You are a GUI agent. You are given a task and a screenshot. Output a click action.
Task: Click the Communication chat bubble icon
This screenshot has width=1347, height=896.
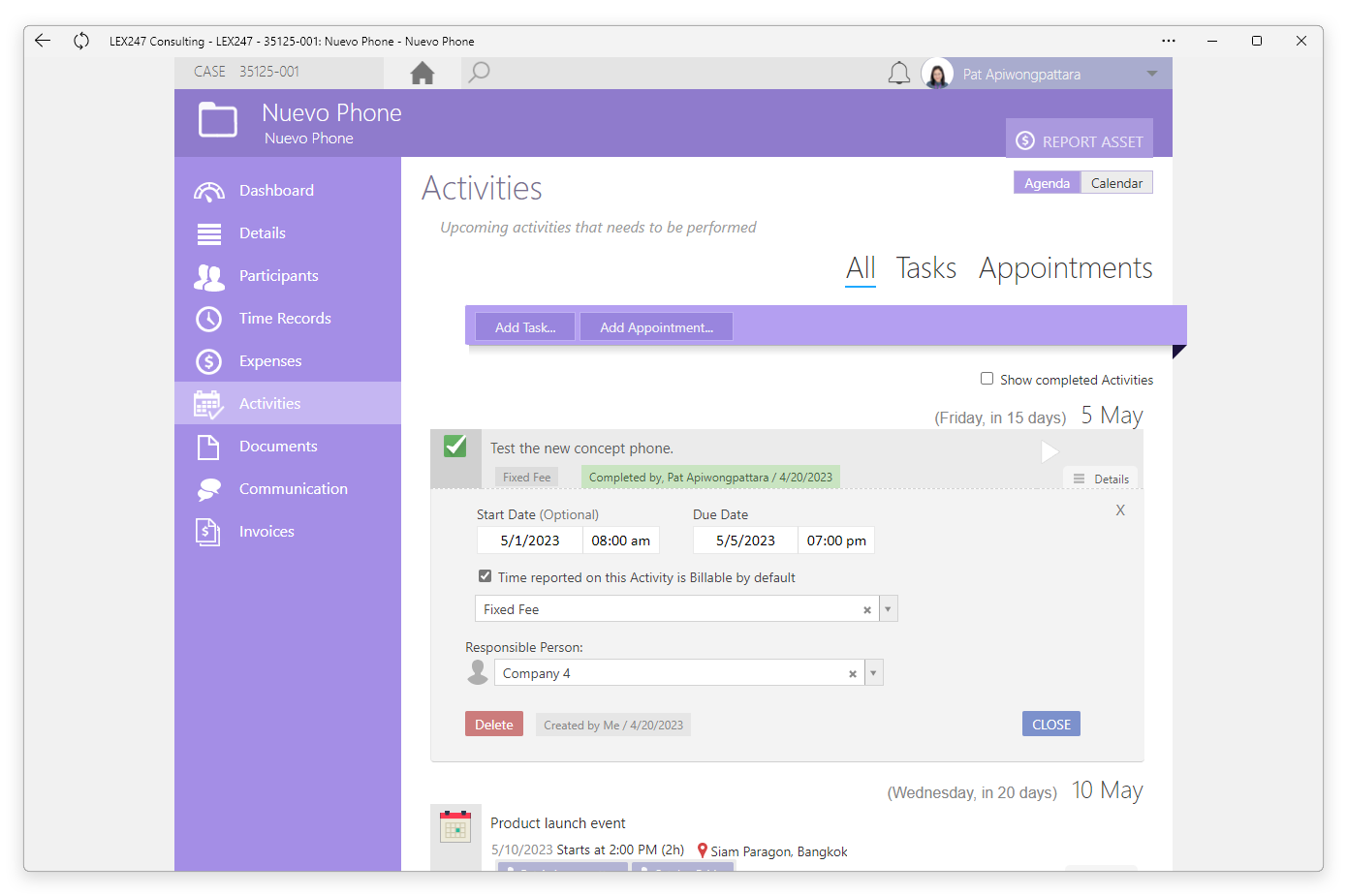pos(209,489)
